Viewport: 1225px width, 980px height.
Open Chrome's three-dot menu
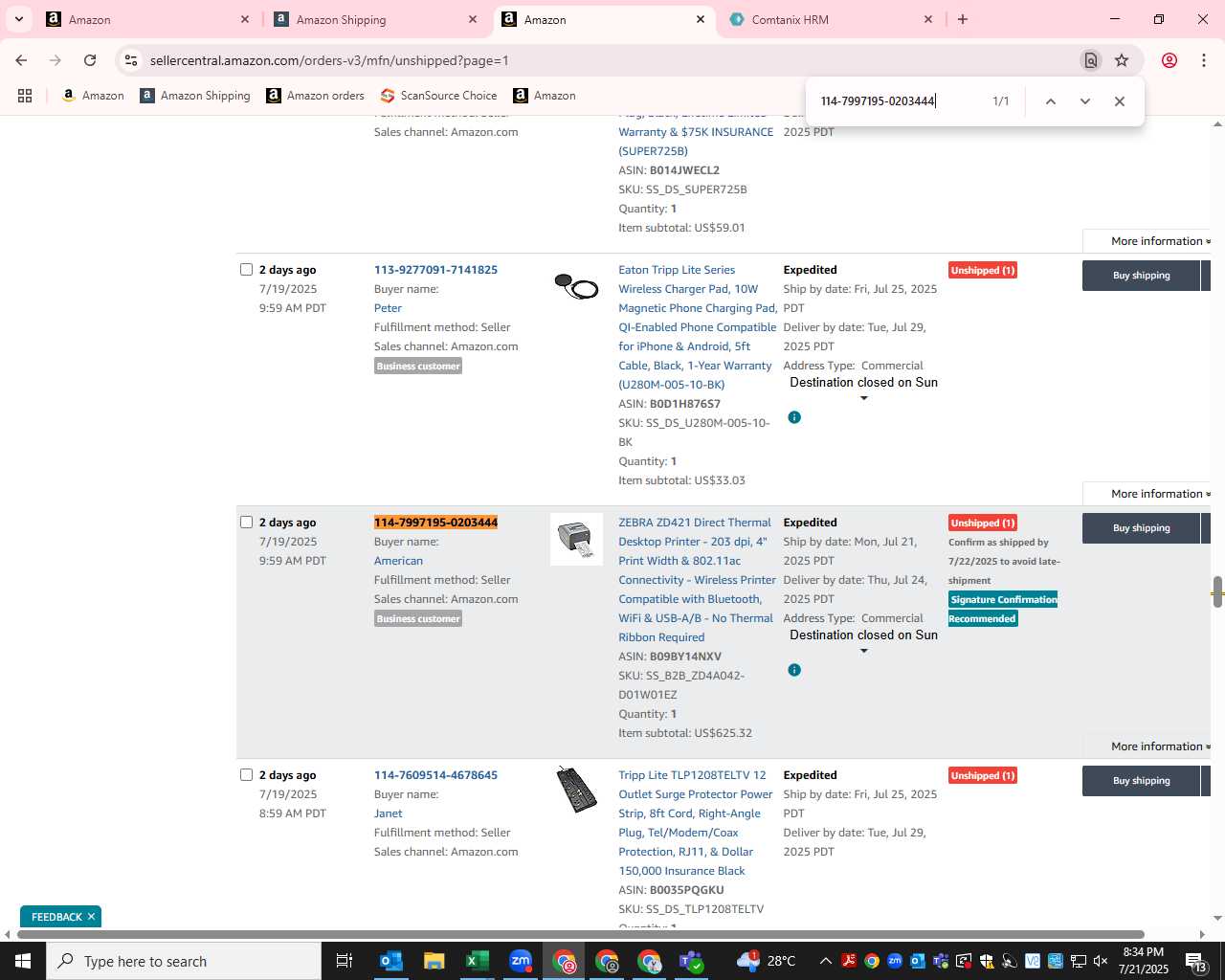[1204, 60]
